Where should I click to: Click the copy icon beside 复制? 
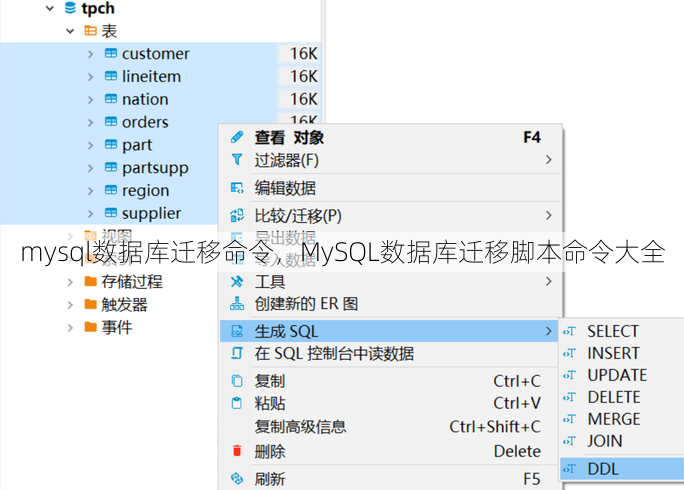[x=237, y=381]
